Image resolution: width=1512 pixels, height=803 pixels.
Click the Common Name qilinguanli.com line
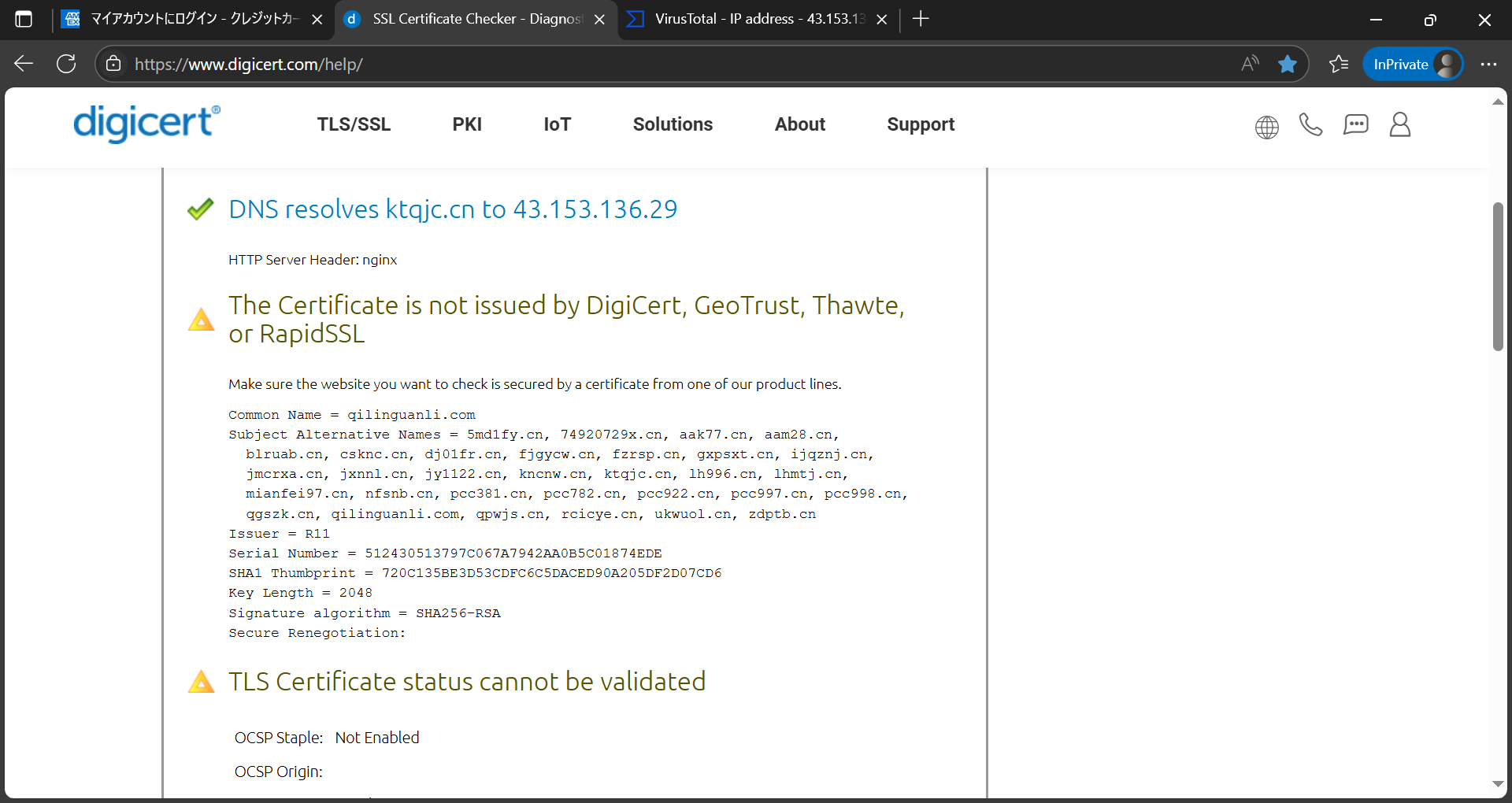(352, 415)
